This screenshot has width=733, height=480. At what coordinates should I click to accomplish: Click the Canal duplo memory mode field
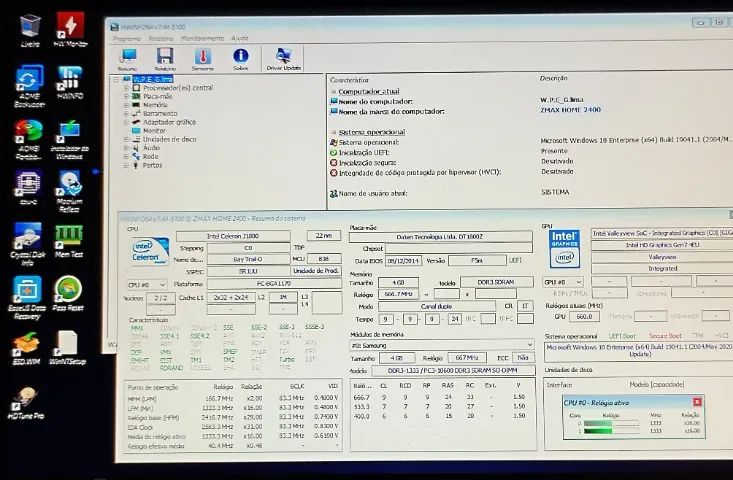[436, 306]
